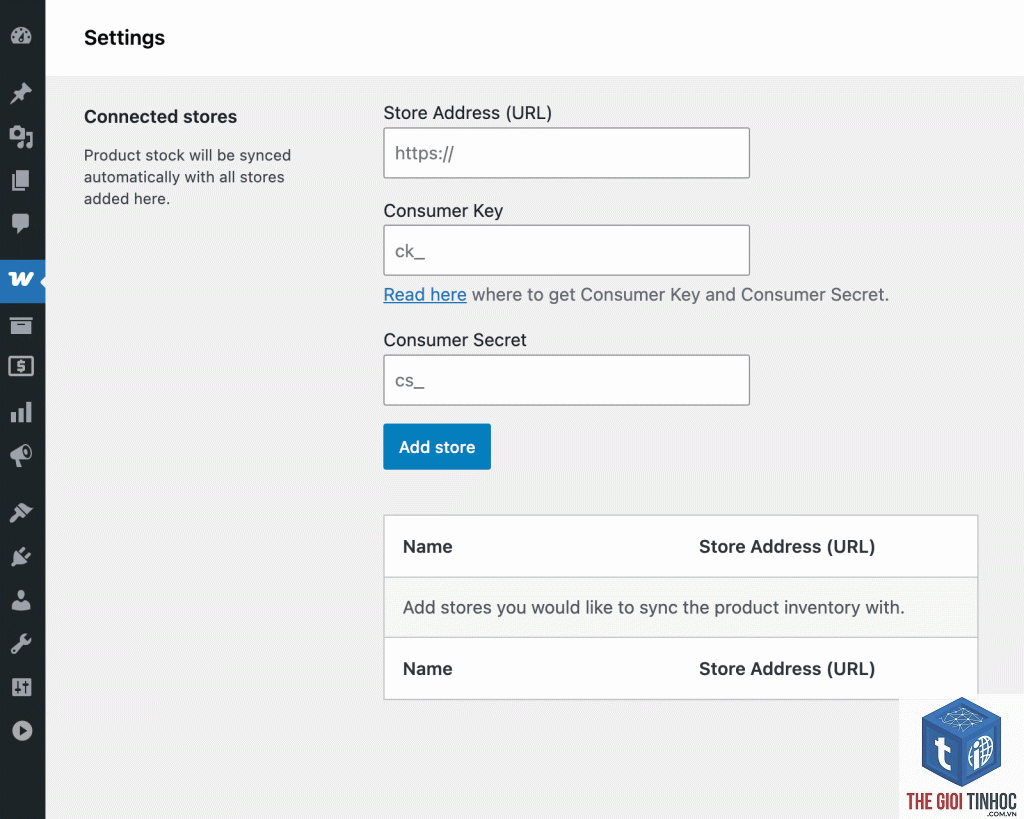Click the top Store Address (URL) column header

(786, 547)
